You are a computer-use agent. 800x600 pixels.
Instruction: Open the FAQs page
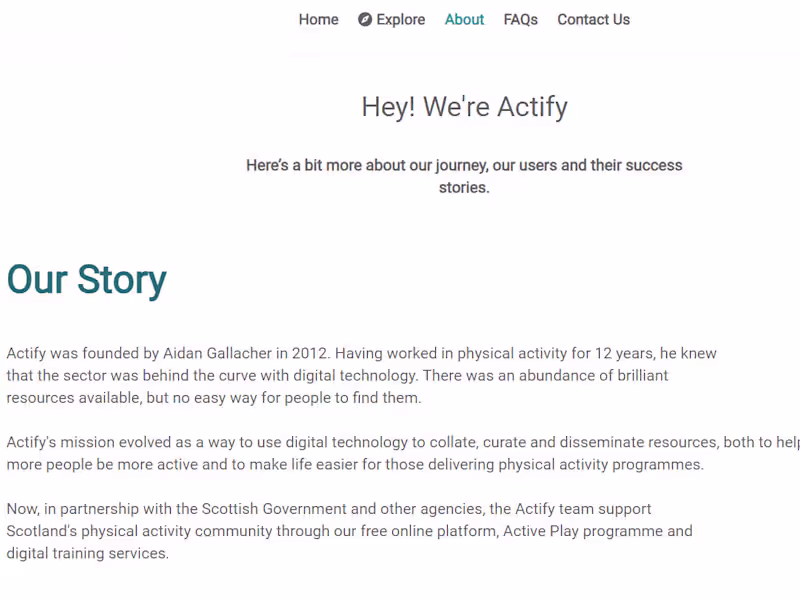(x=520, y=20)
